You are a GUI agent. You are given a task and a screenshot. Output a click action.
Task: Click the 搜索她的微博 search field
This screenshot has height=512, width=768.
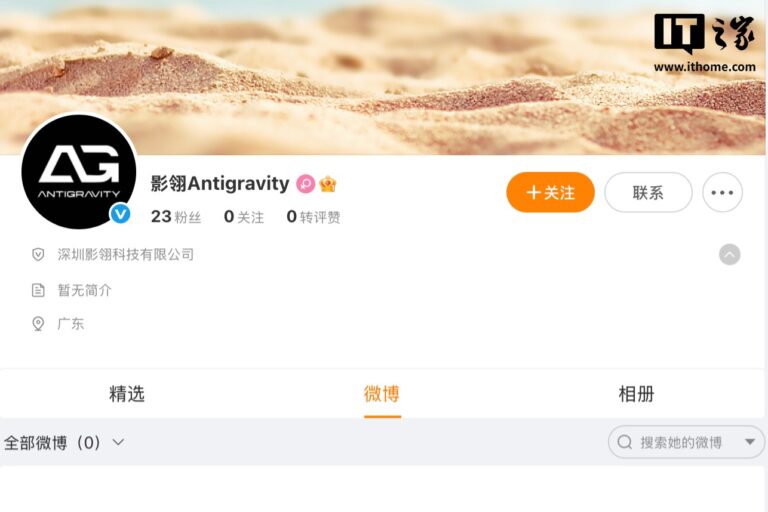[686, 442]
